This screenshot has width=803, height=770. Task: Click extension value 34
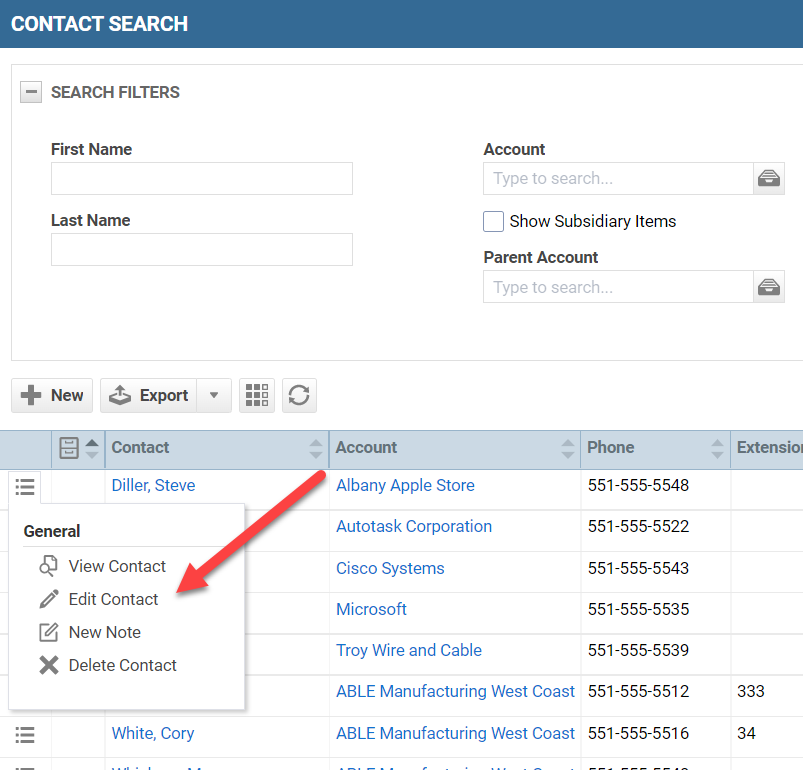click(x=746, y=733)
